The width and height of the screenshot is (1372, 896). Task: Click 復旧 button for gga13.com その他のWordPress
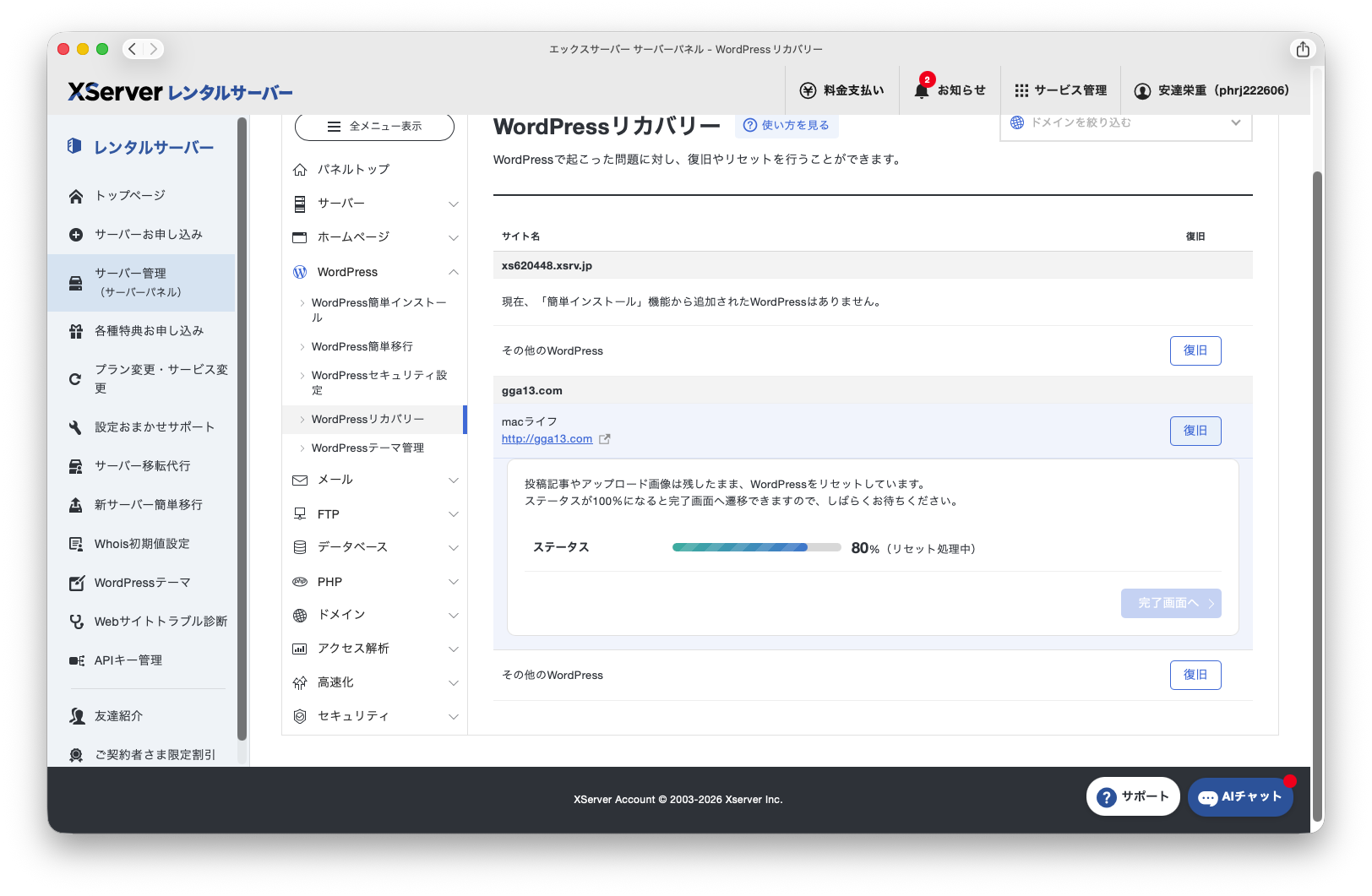(1195, 675)
